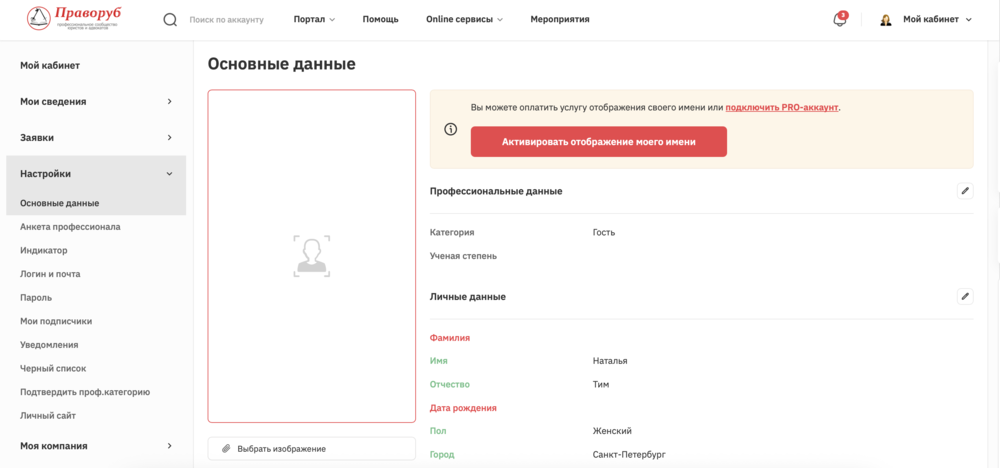
Task: Edit Профессиональные данные with pencil icon
Action: coord(965,190)
